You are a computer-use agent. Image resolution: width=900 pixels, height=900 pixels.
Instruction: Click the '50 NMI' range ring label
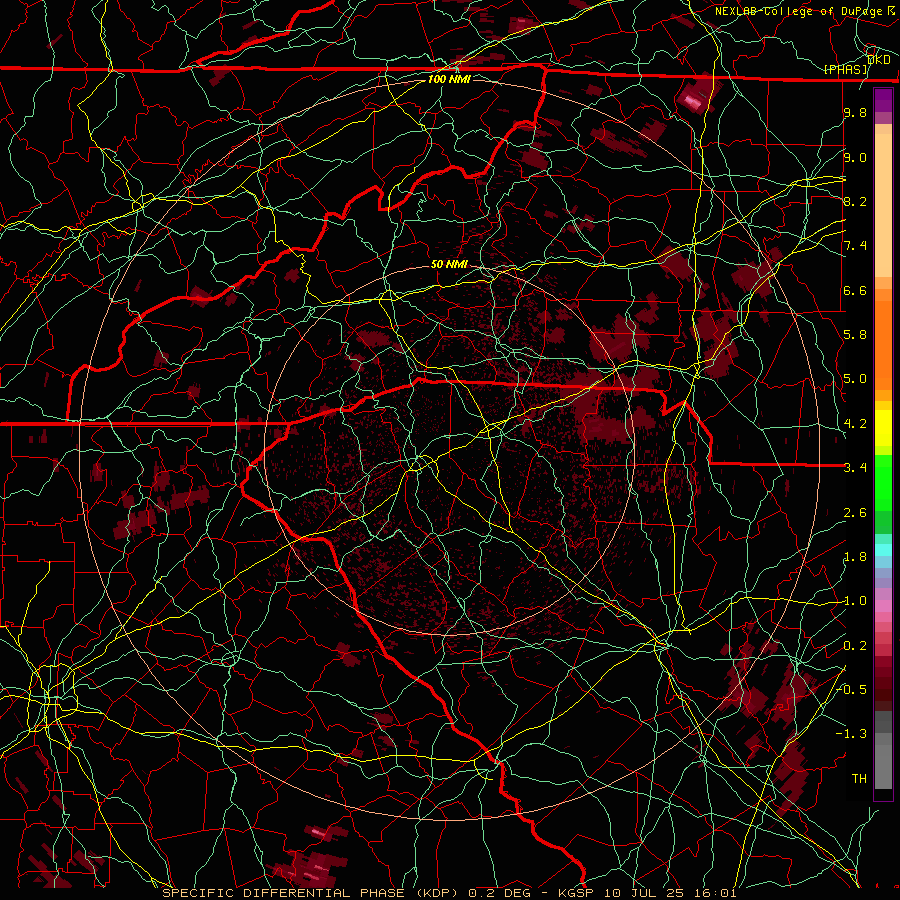point(449,264)
